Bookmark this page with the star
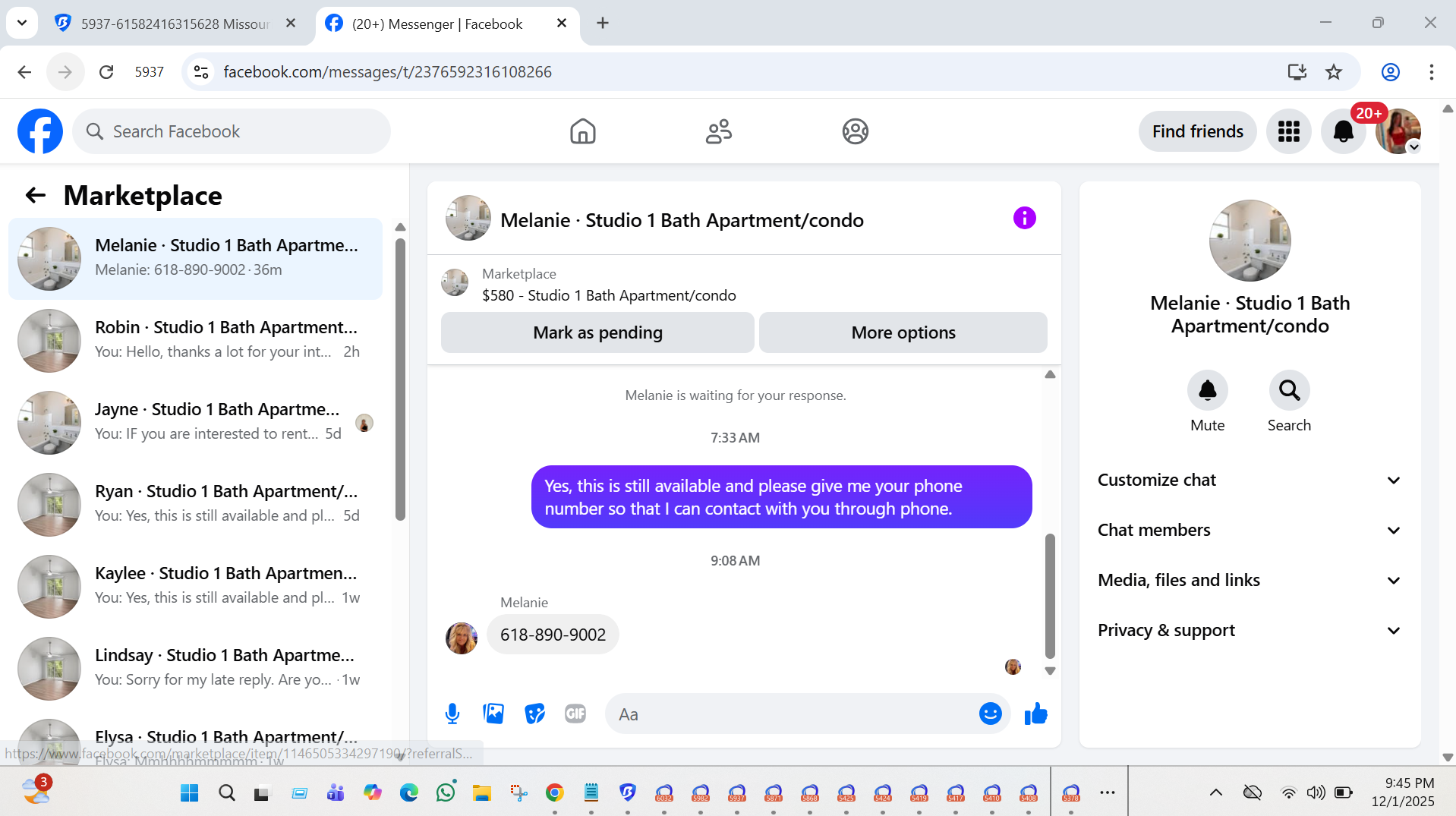The width and height of the screenshot is (1456, 816). (1334, 72)
